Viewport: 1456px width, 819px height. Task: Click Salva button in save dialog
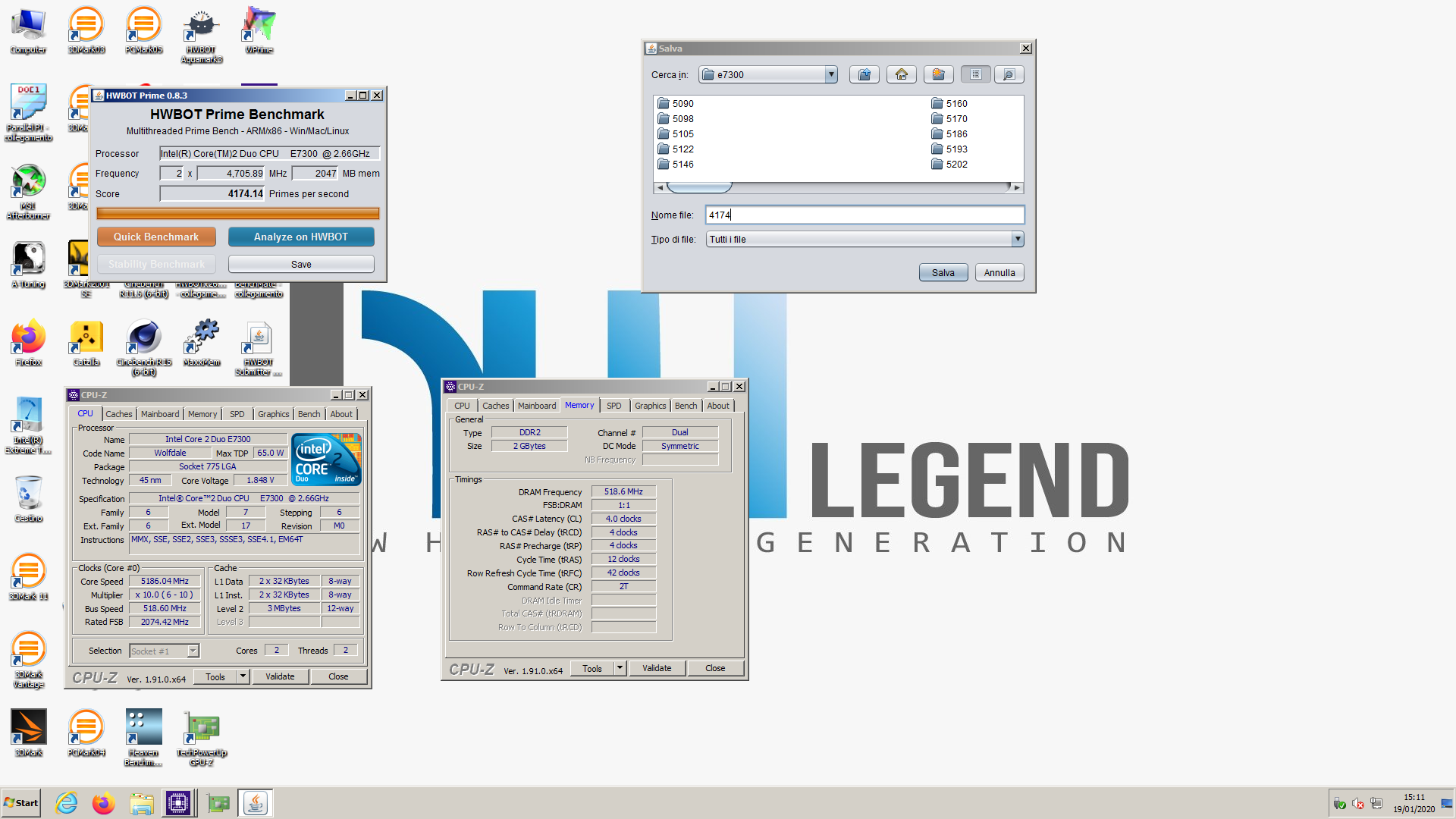click(943, 272)
